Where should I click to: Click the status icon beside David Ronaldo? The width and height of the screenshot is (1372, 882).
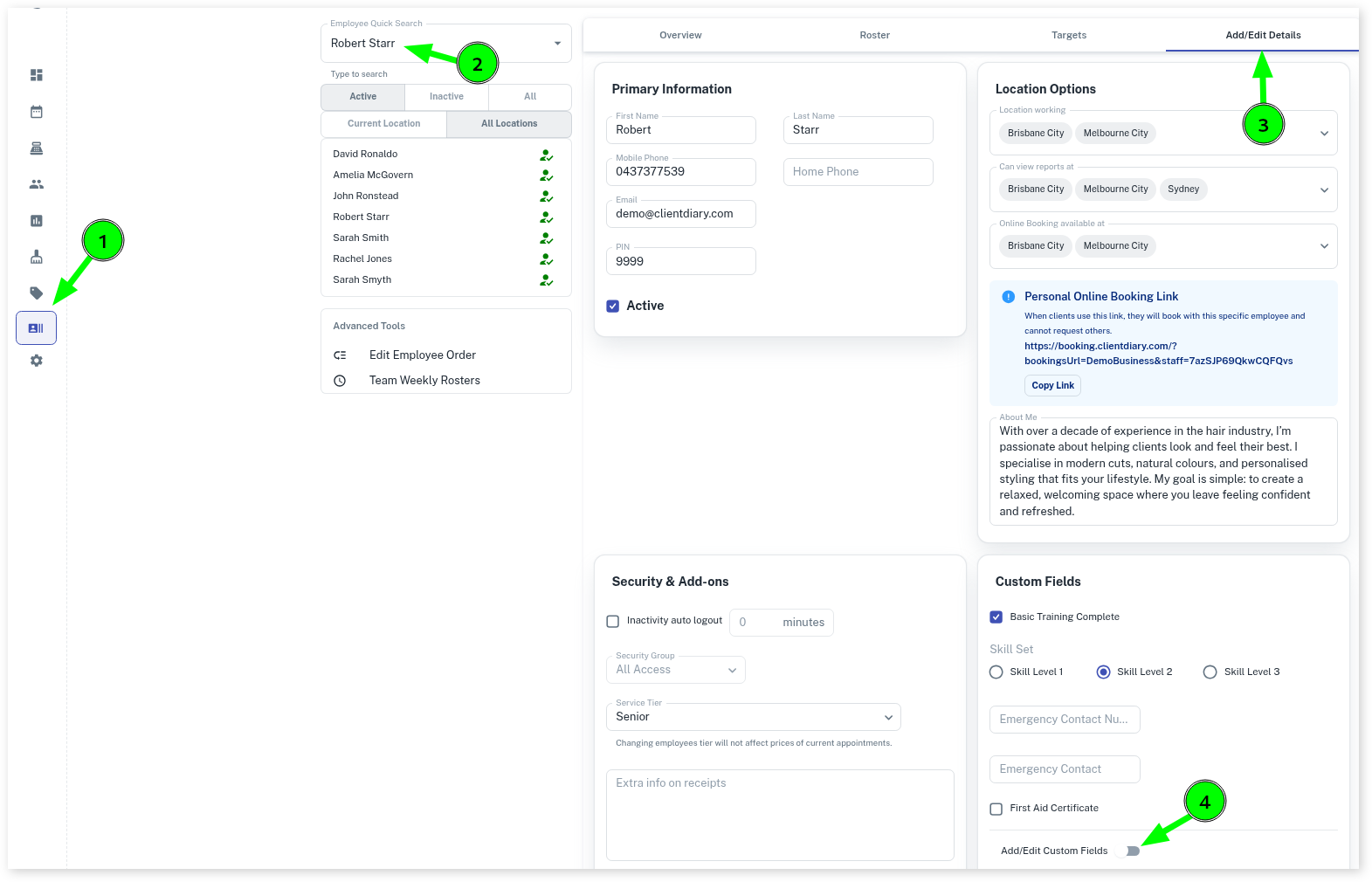pos(546,155)
